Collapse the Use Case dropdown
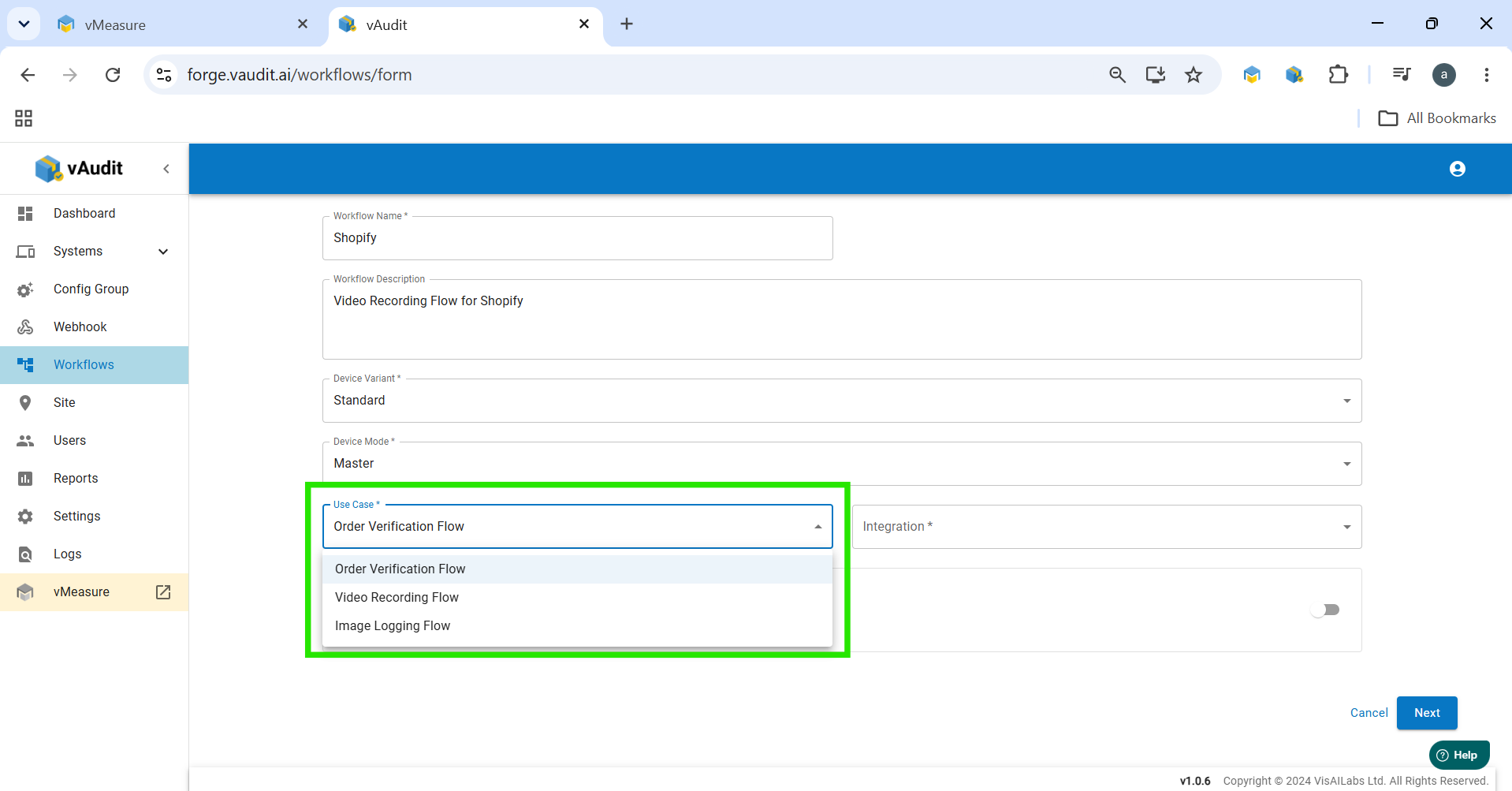The image size is (1512, 791). click(x=818, y=527)
